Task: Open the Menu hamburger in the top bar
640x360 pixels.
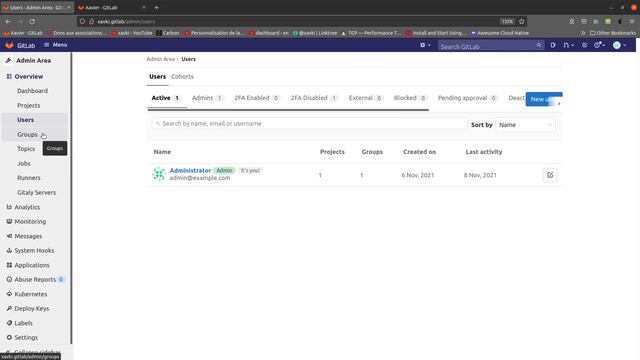Action: [55, 45]
